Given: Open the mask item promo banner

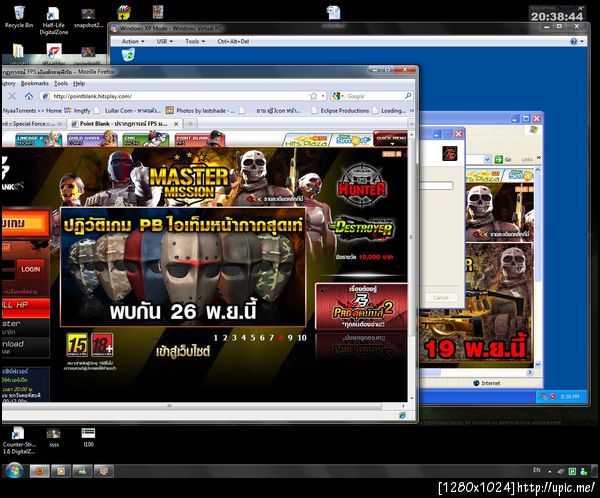Looking at the screenshot, I should tap(183, 267).
